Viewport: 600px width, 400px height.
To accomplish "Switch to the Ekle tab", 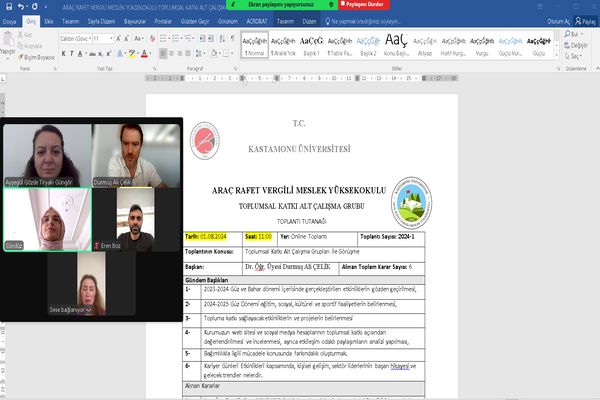I will pos(49,21).
